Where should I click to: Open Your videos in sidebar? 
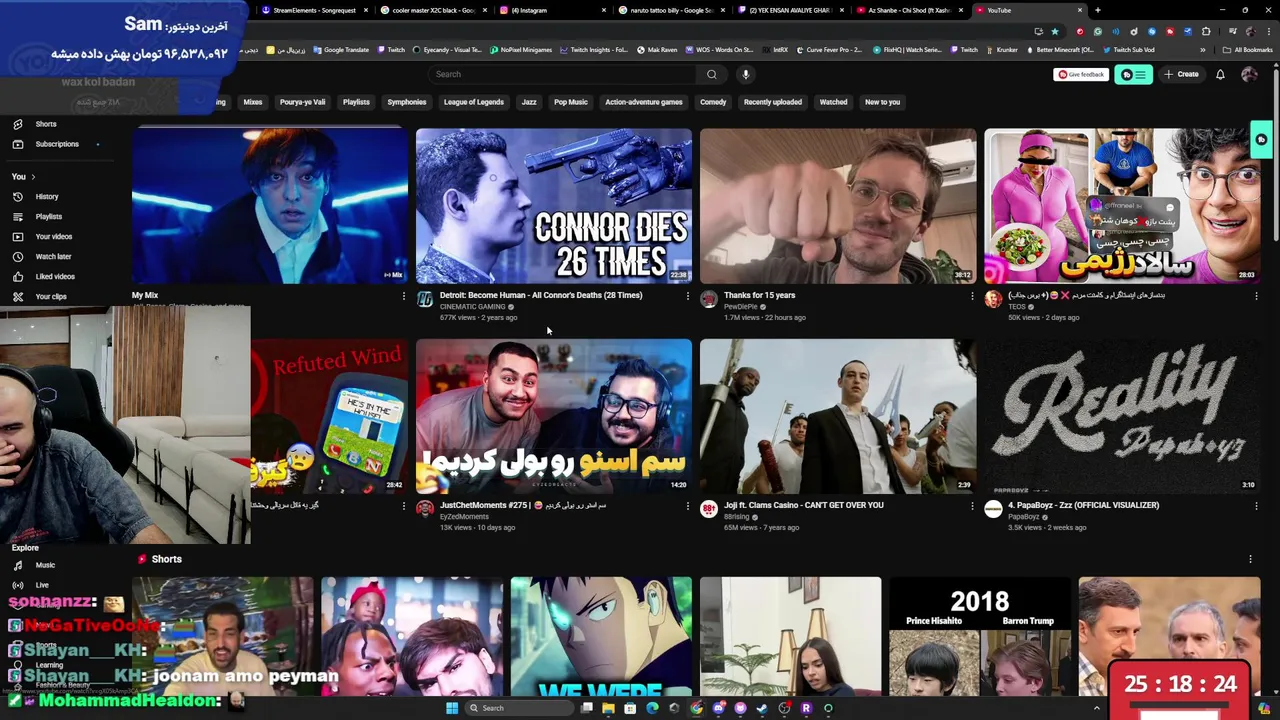53,236
